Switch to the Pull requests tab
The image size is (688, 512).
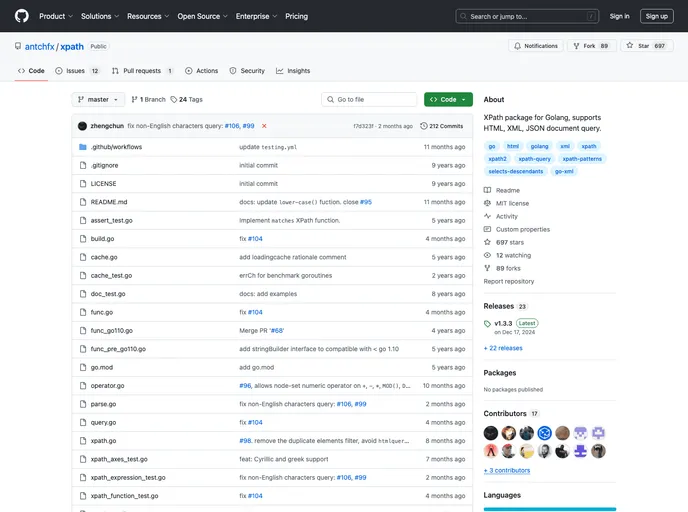[142, 71]
